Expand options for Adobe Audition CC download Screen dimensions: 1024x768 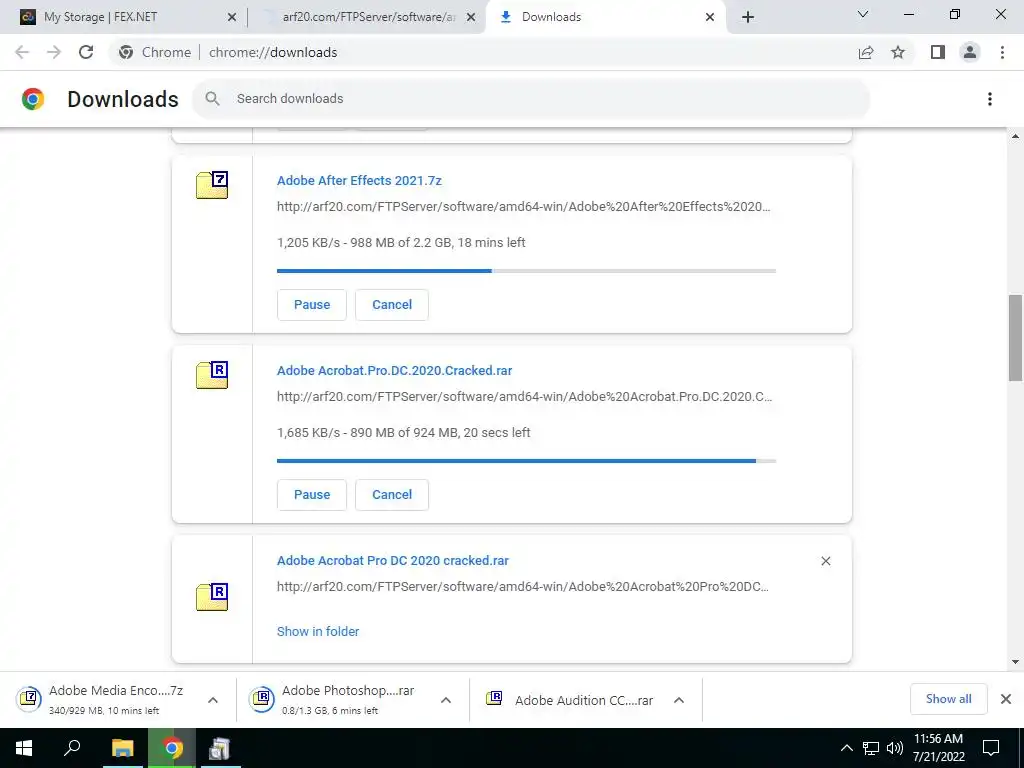pyautogui.click(x=679, y=699)
